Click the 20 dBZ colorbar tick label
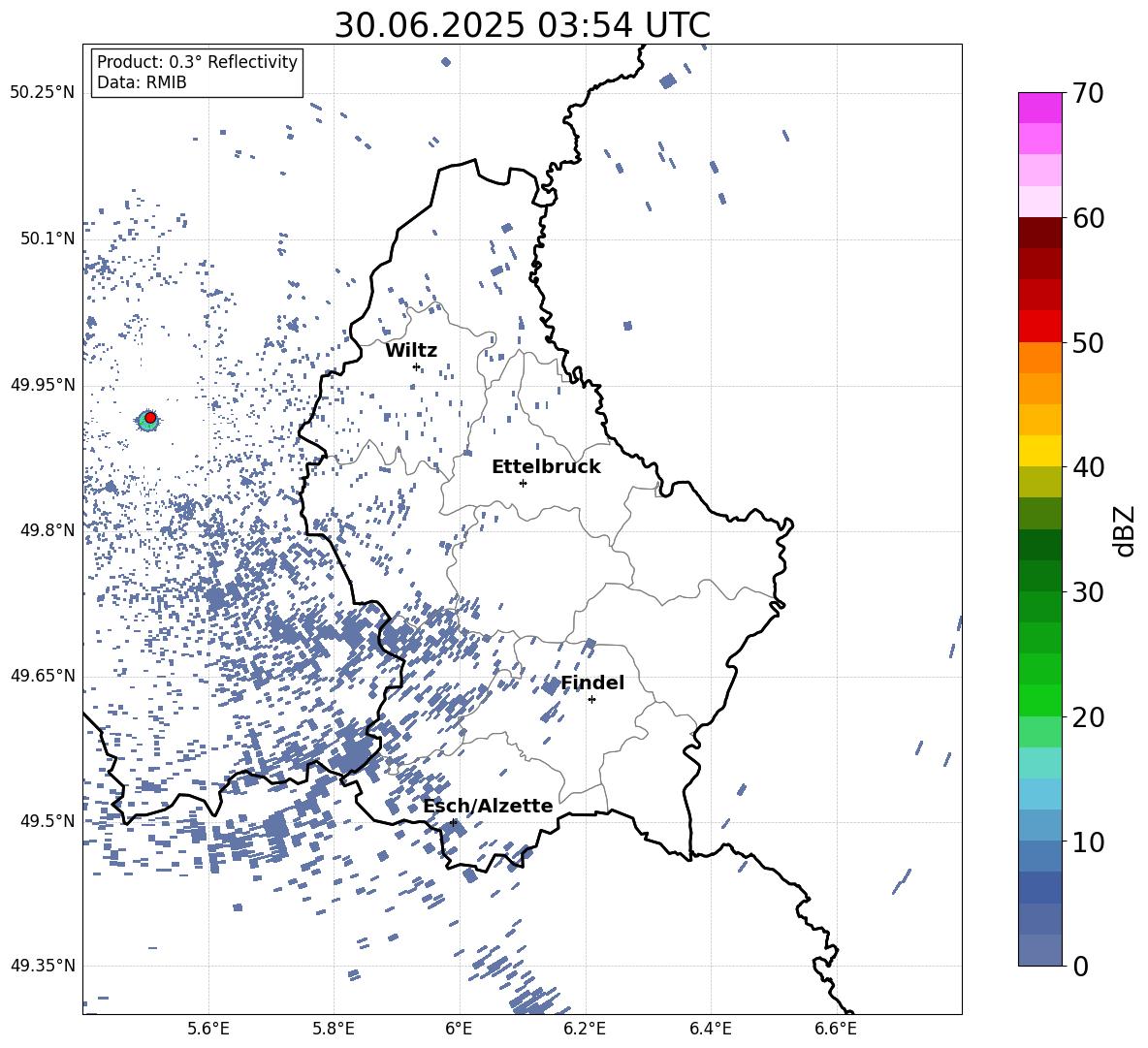Viewport: 1148px width, 1048px height. click(1088, 716)
